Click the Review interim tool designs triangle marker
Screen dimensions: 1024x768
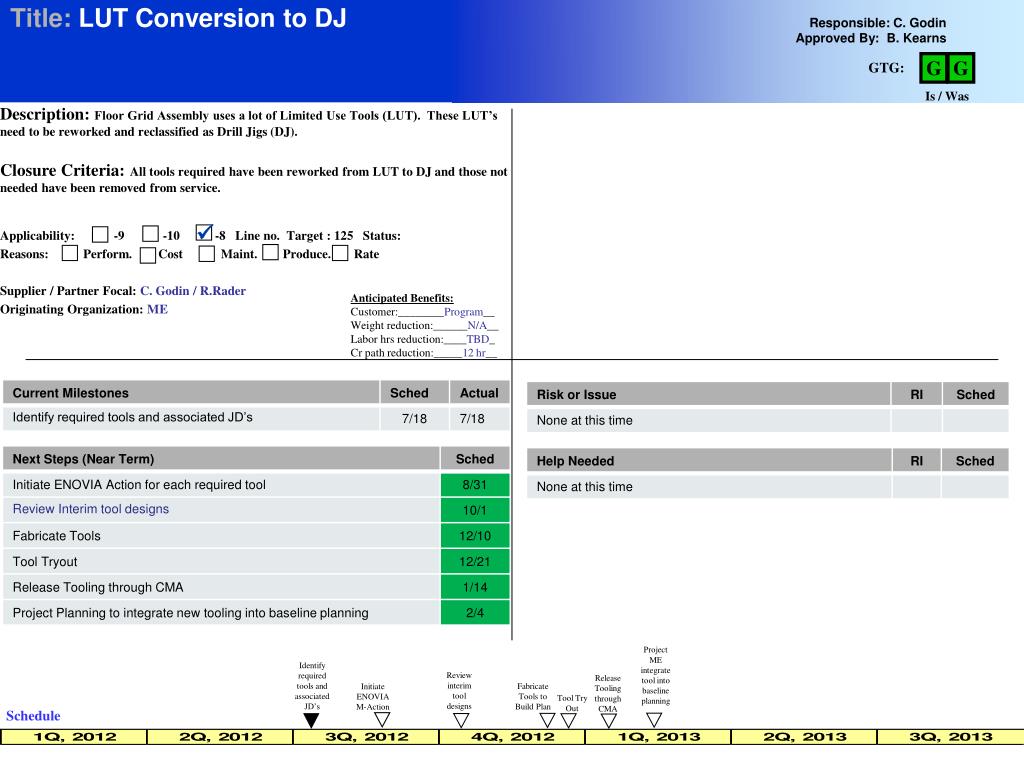pyautogui.click(x=461, y=720)
